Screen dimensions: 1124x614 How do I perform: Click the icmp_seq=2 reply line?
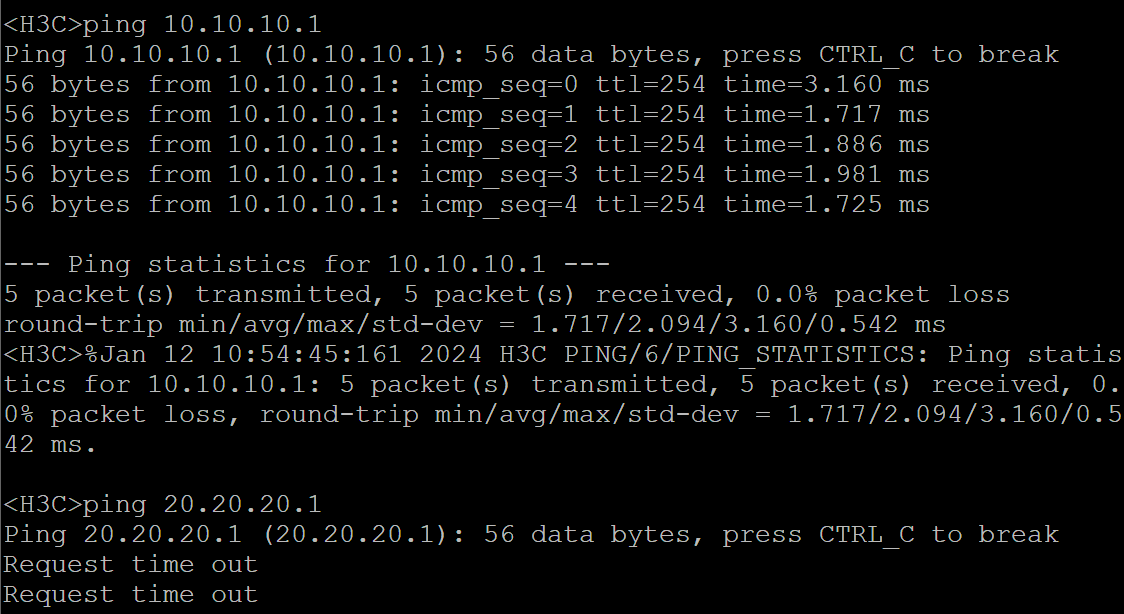(x=467, y=145)
